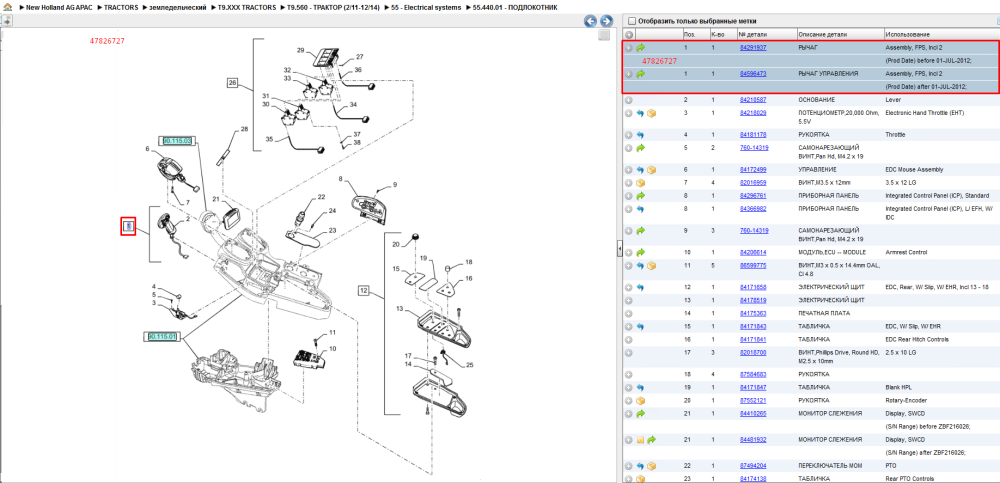Open part number link 84291937
The image size is (1000, 483).
[753, 48]
